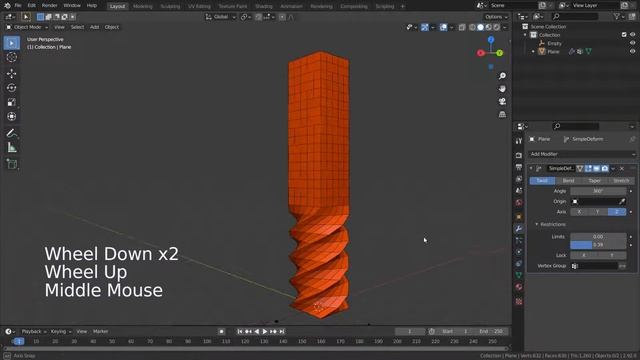
Task: Open the Tool properties tab icon
Action: coord(519,141)
